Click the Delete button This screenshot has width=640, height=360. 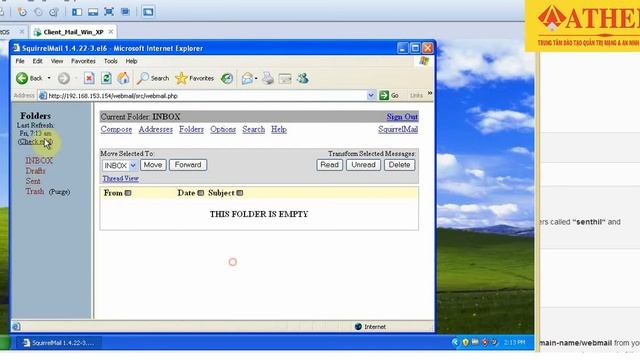pos(399,165)
